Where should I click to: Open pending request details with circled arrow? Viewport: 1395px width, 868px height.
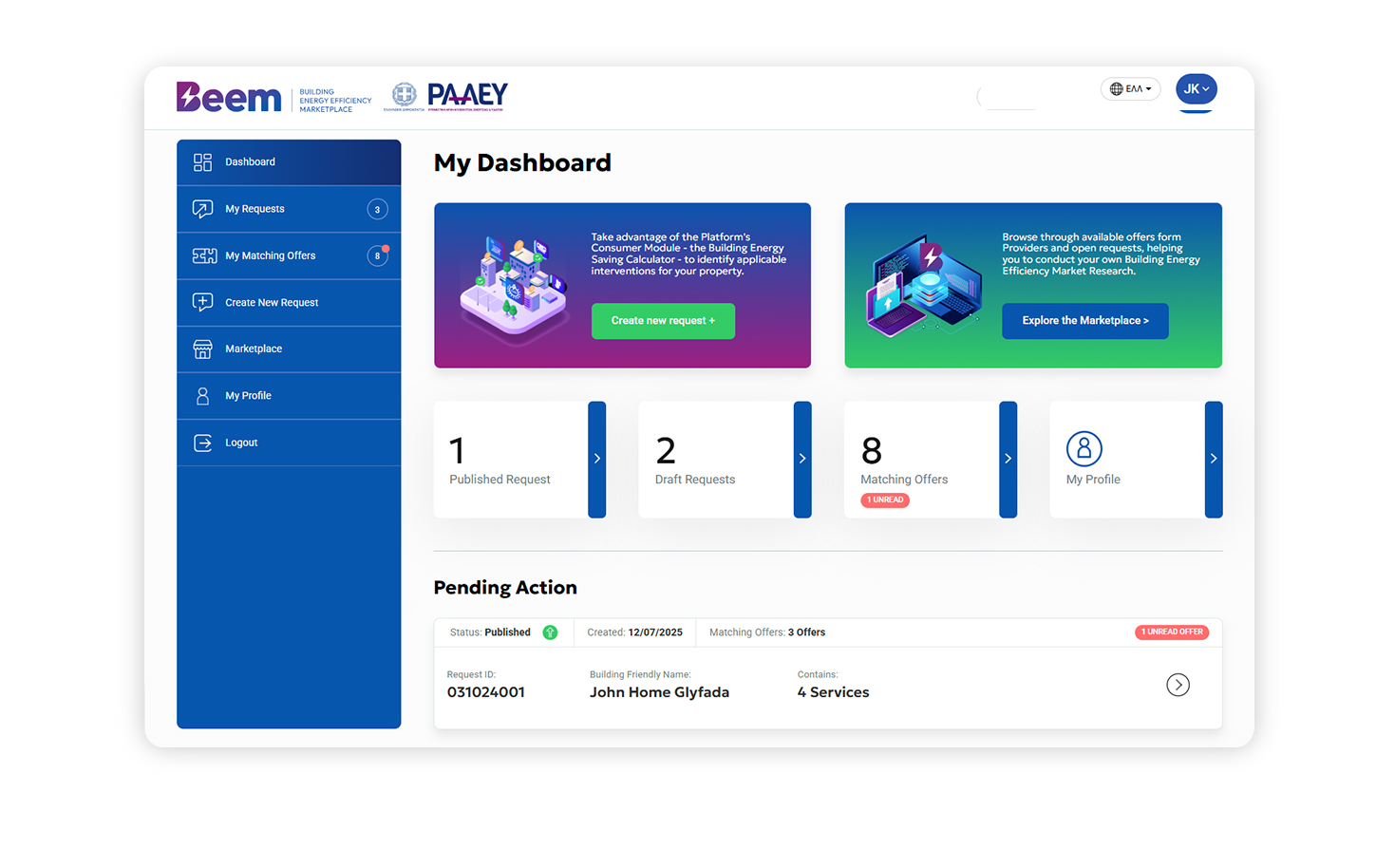click(1178, 685)
